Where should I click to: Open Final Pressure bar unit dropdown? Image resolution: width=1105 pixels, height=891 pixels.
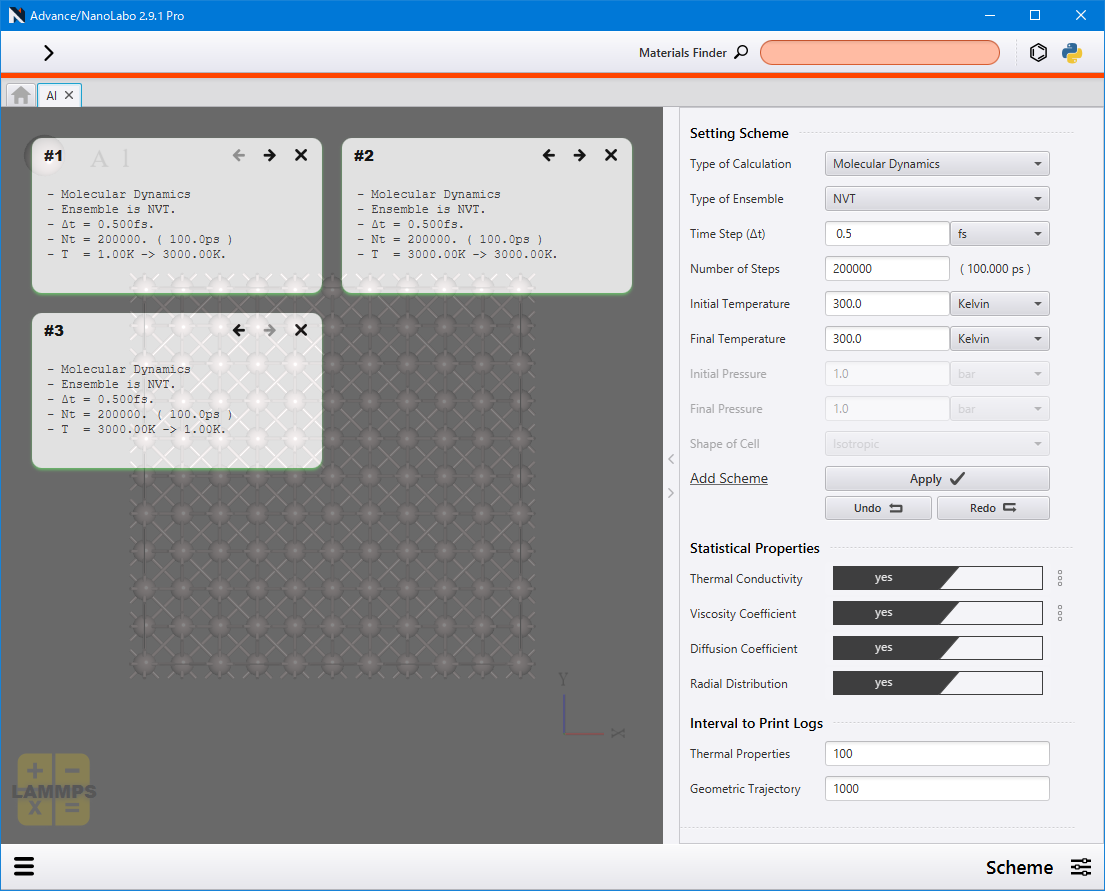click(999, 409)
